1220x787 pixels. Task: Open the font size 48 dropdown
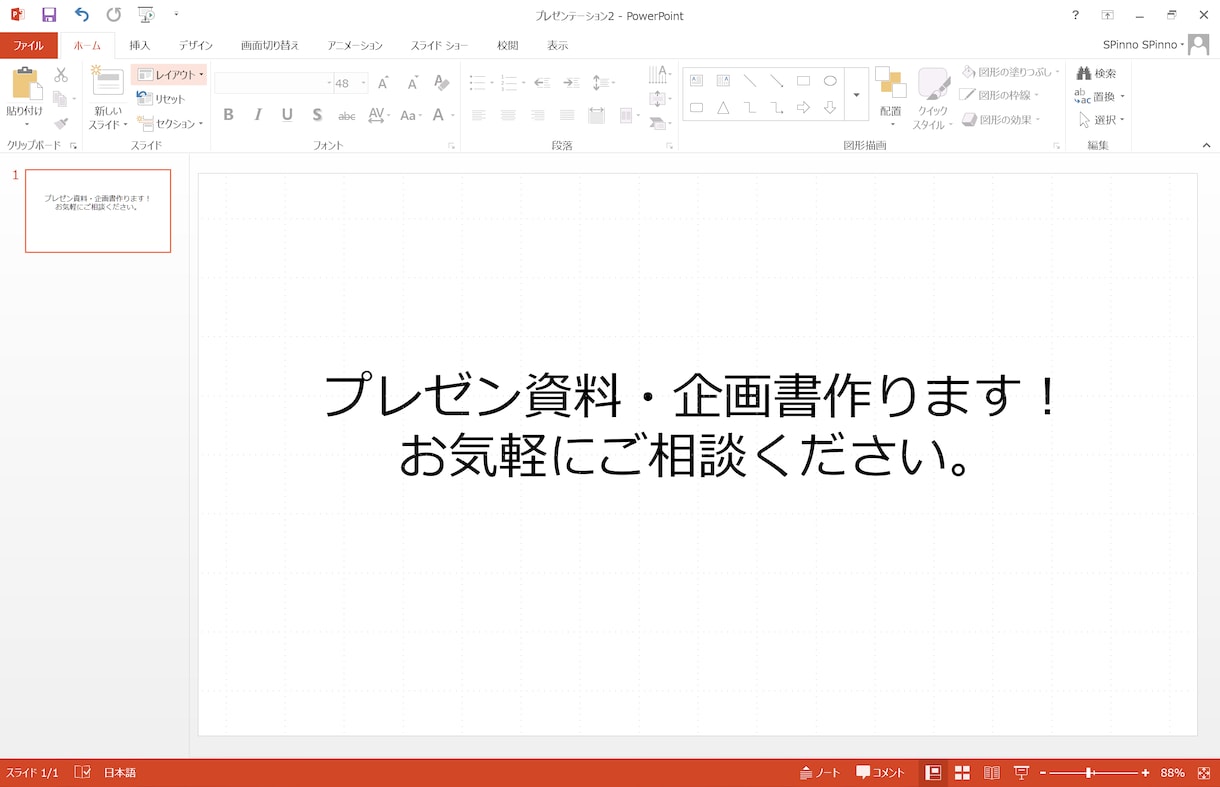(x=363, y=84)
